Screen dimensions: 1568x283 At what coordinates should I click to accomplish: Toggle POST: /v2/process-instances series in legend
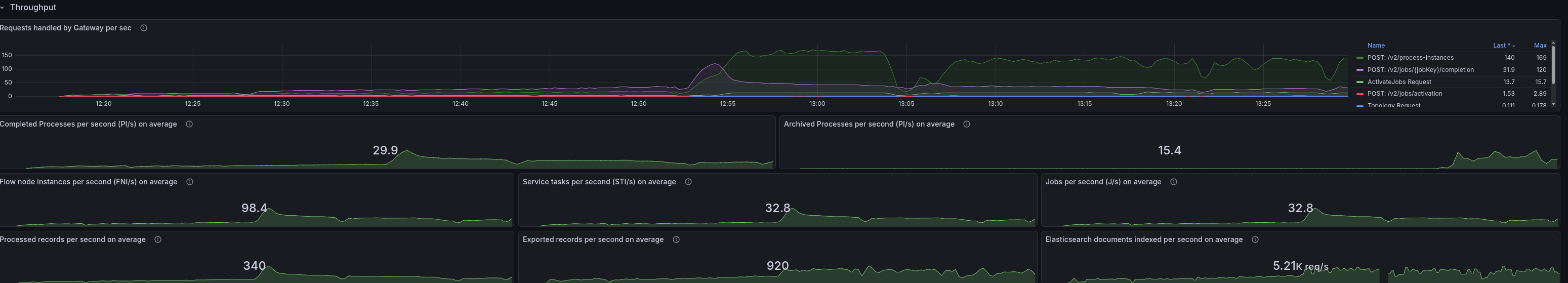[1410, 58]
